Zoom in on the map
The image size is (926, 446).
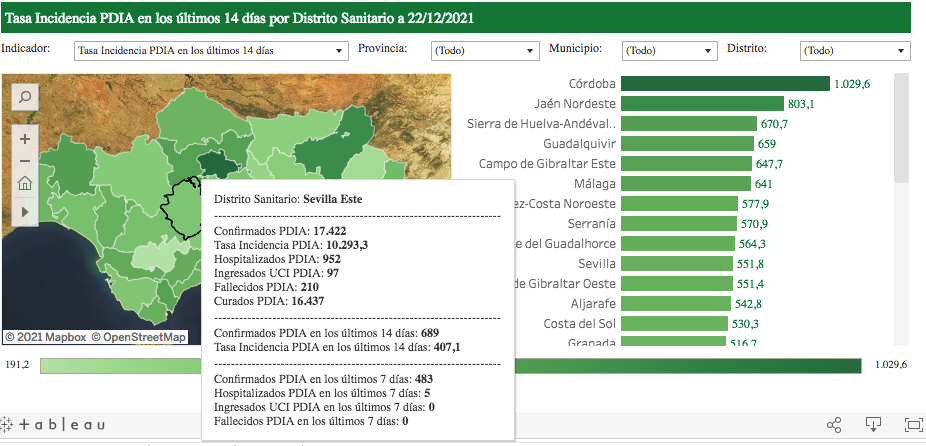pyautogui.click(x=25, y=138)
